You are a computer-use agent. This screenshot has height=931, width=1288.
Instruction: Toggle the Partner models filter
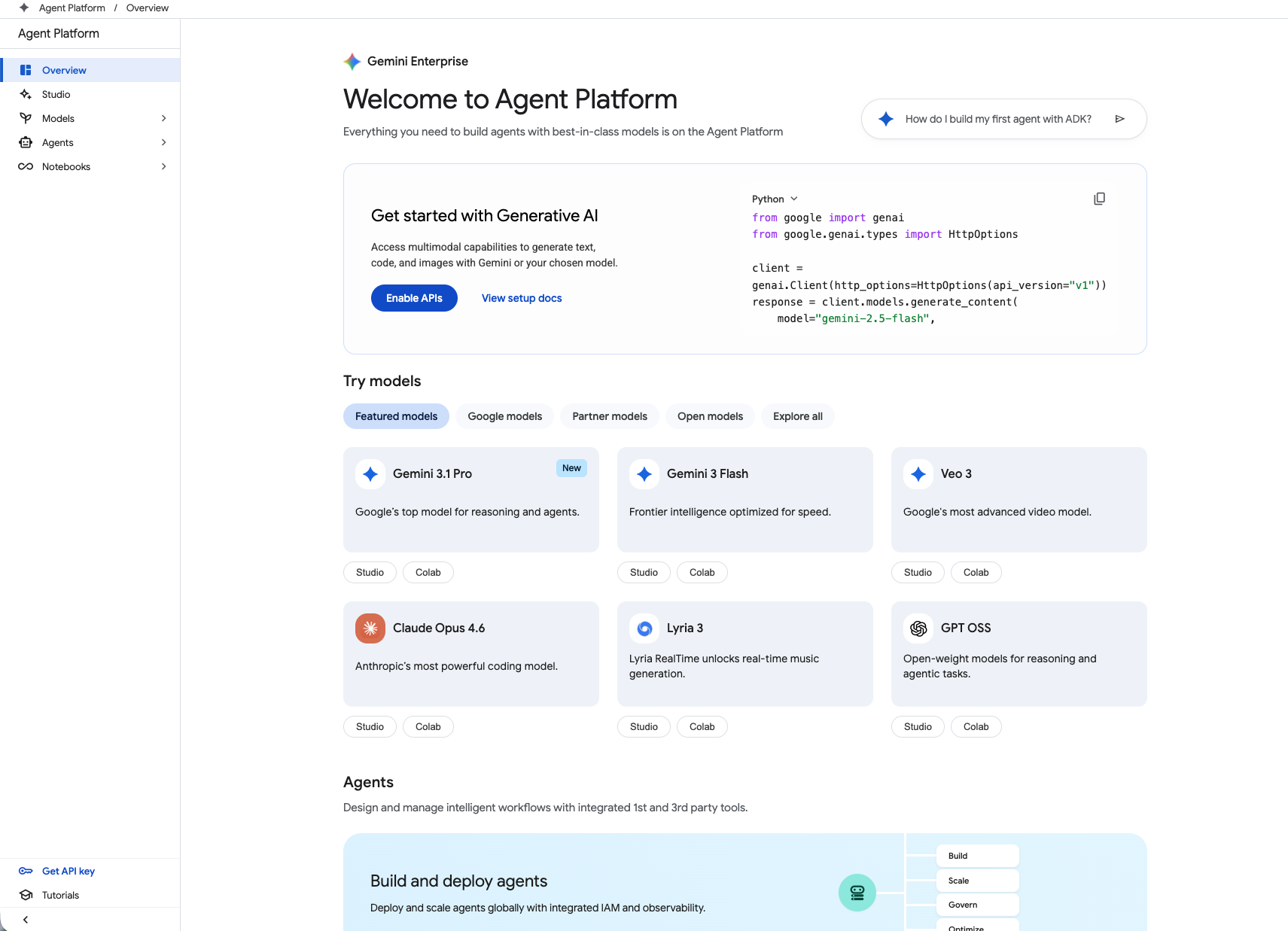pos(609,415)
